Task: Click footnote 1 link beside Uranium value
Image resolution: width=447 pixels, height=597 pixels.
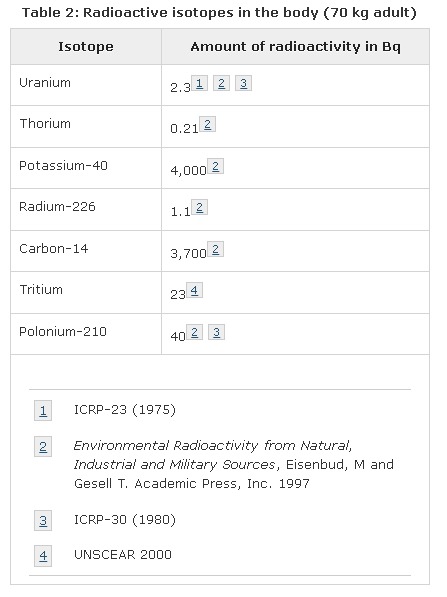Action: [x=199, y=83]
